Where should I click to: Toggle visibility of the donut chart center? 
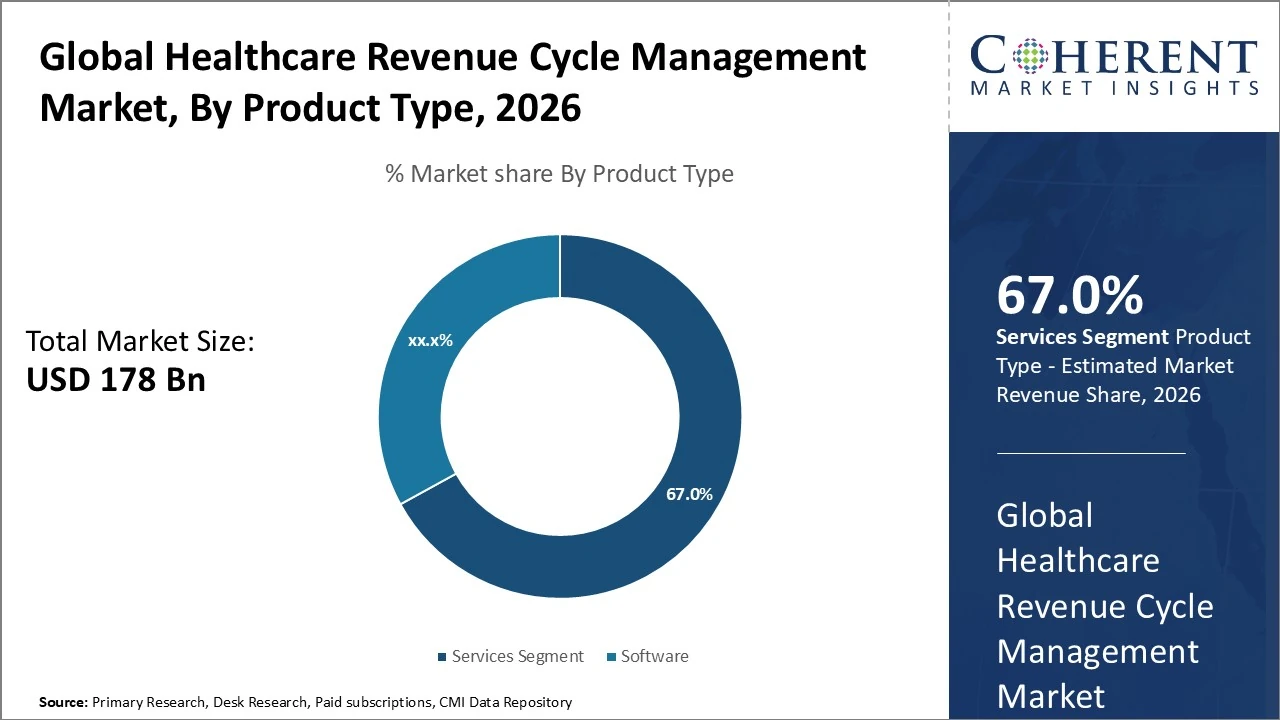[x=560, y=417]
